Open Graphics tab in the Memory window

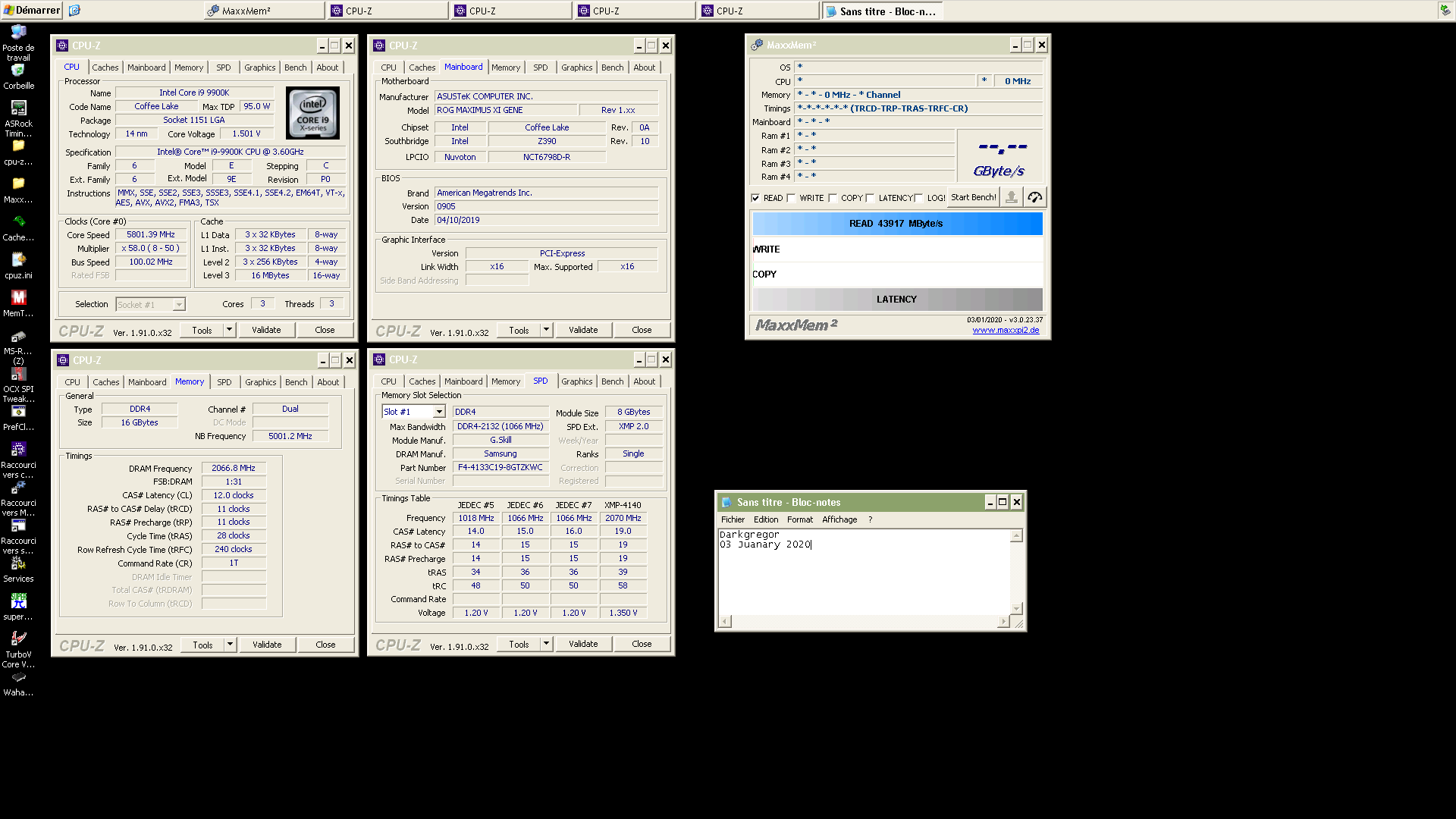coord(260,382)
